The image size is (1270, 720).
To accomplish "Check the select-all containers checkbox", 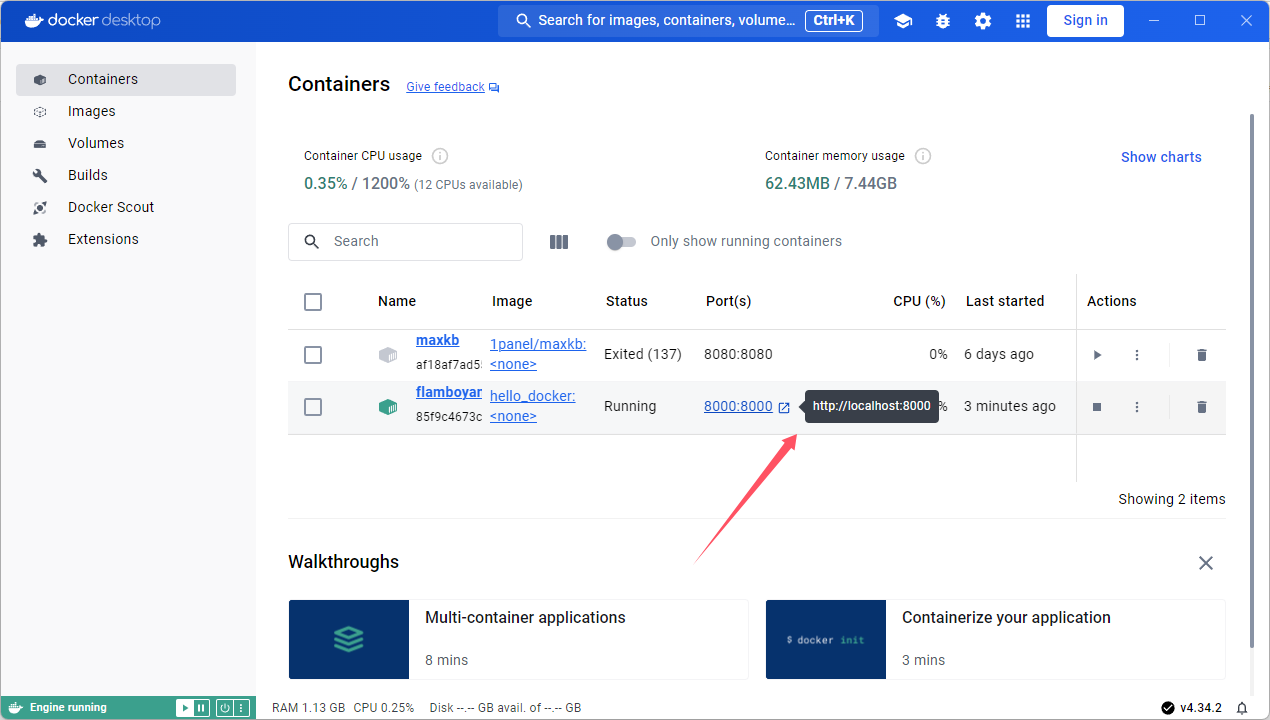I will click(x=313, y=302).
